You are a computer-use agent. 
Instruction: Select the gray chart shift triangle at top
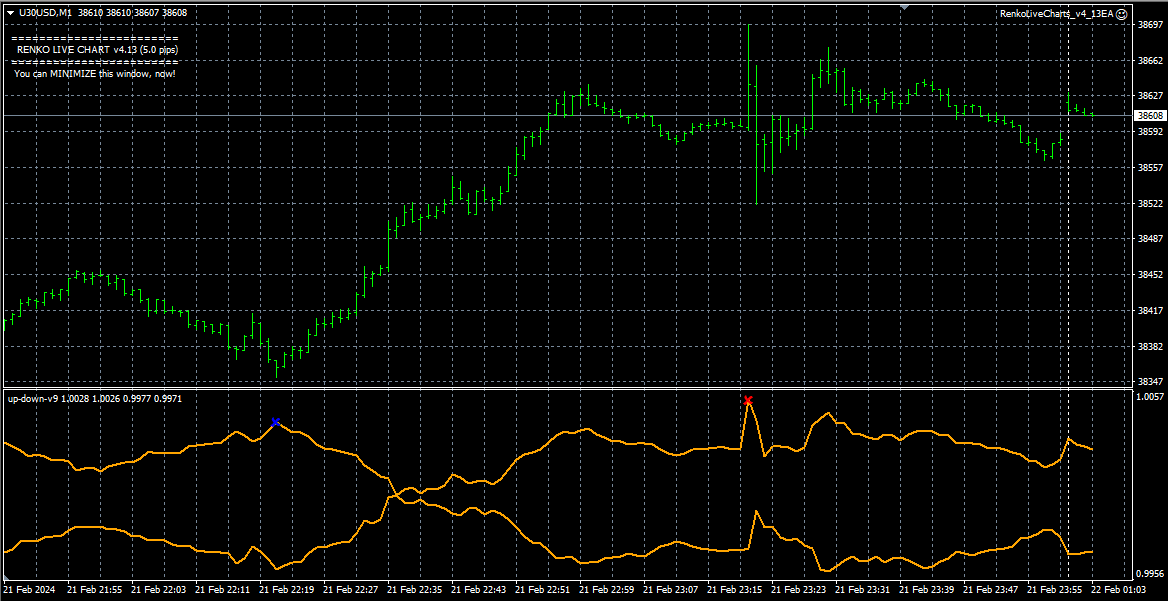[x=905, y=7]
